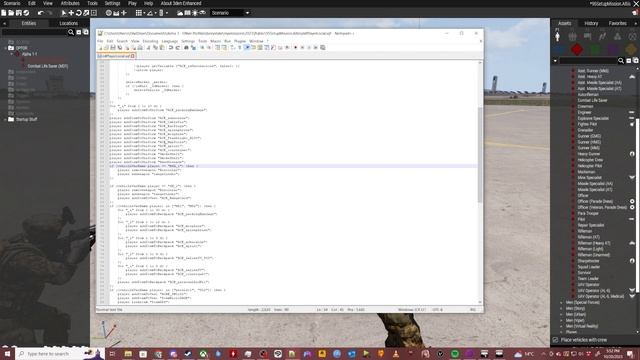Open the asset search mode dropdown arrow

555,61
